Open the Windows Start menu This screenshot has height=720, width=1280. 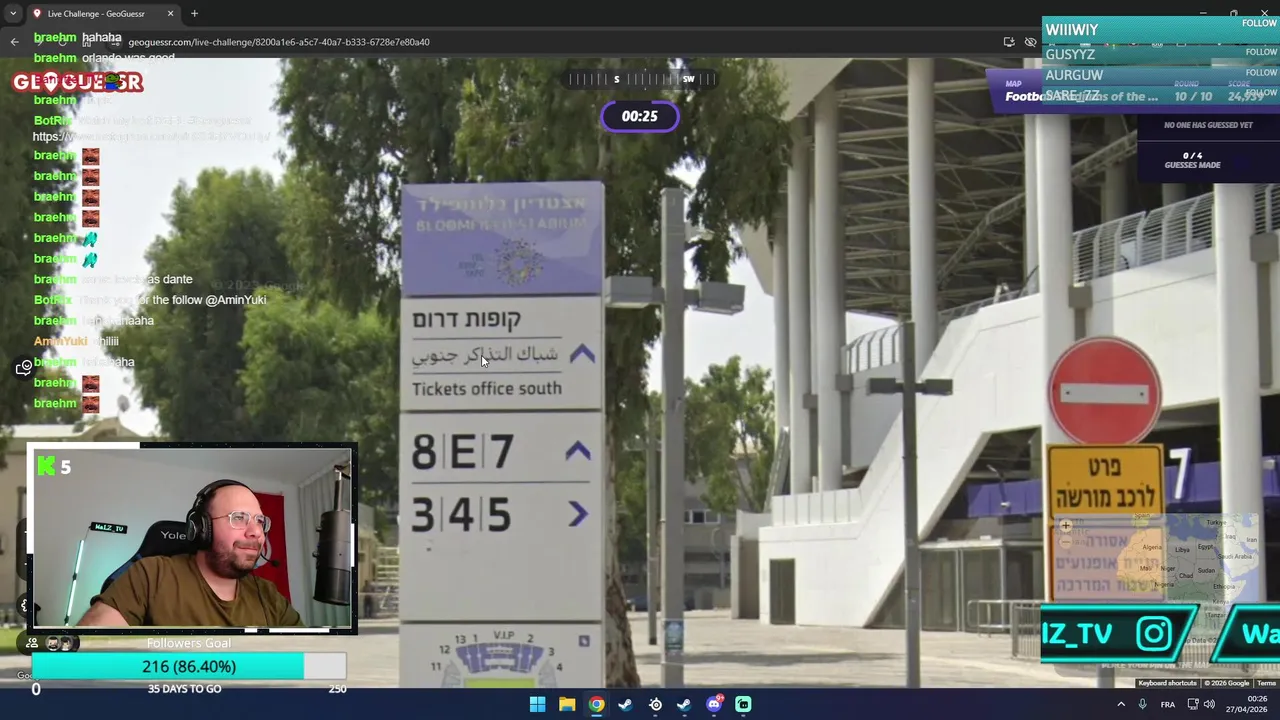tap(537, 704)
